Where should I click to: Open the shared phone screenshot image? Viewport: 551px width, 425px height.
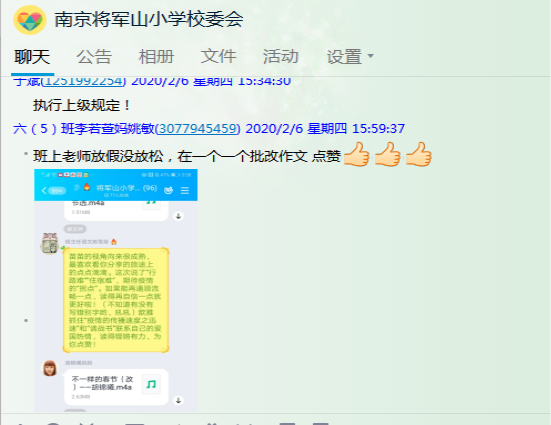116,290
